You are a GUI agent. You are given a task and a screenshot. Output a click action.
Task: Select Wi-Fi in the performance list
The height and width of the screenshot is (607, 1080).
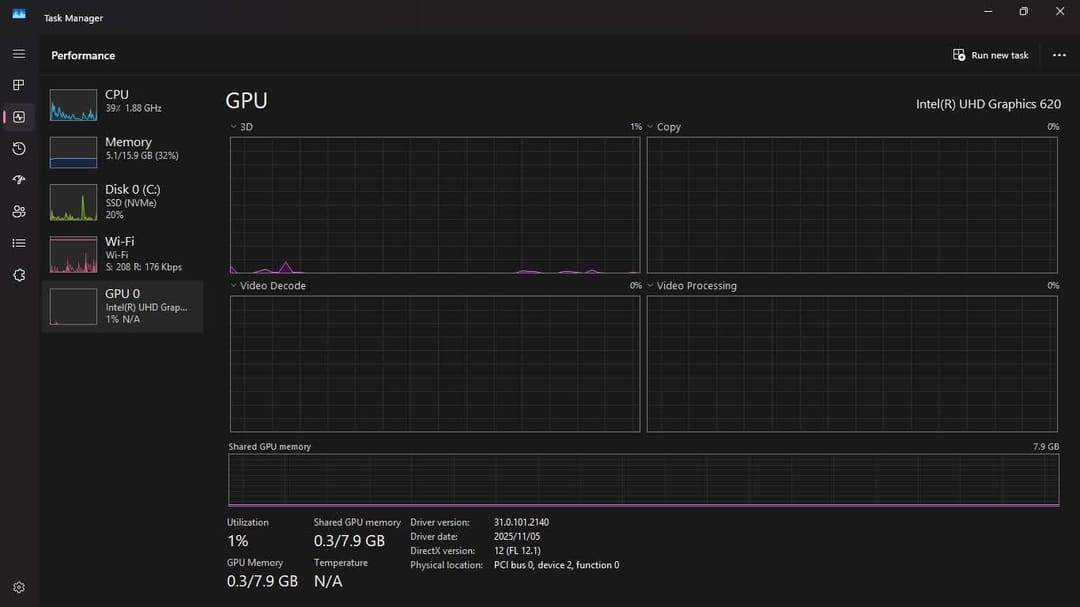(123, 254)
